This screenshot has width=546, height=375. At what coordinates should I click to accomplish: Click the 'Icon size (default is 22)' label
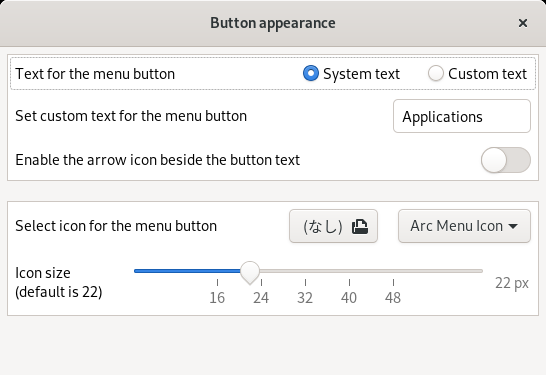pyautogui.click(x=58, y=282)
